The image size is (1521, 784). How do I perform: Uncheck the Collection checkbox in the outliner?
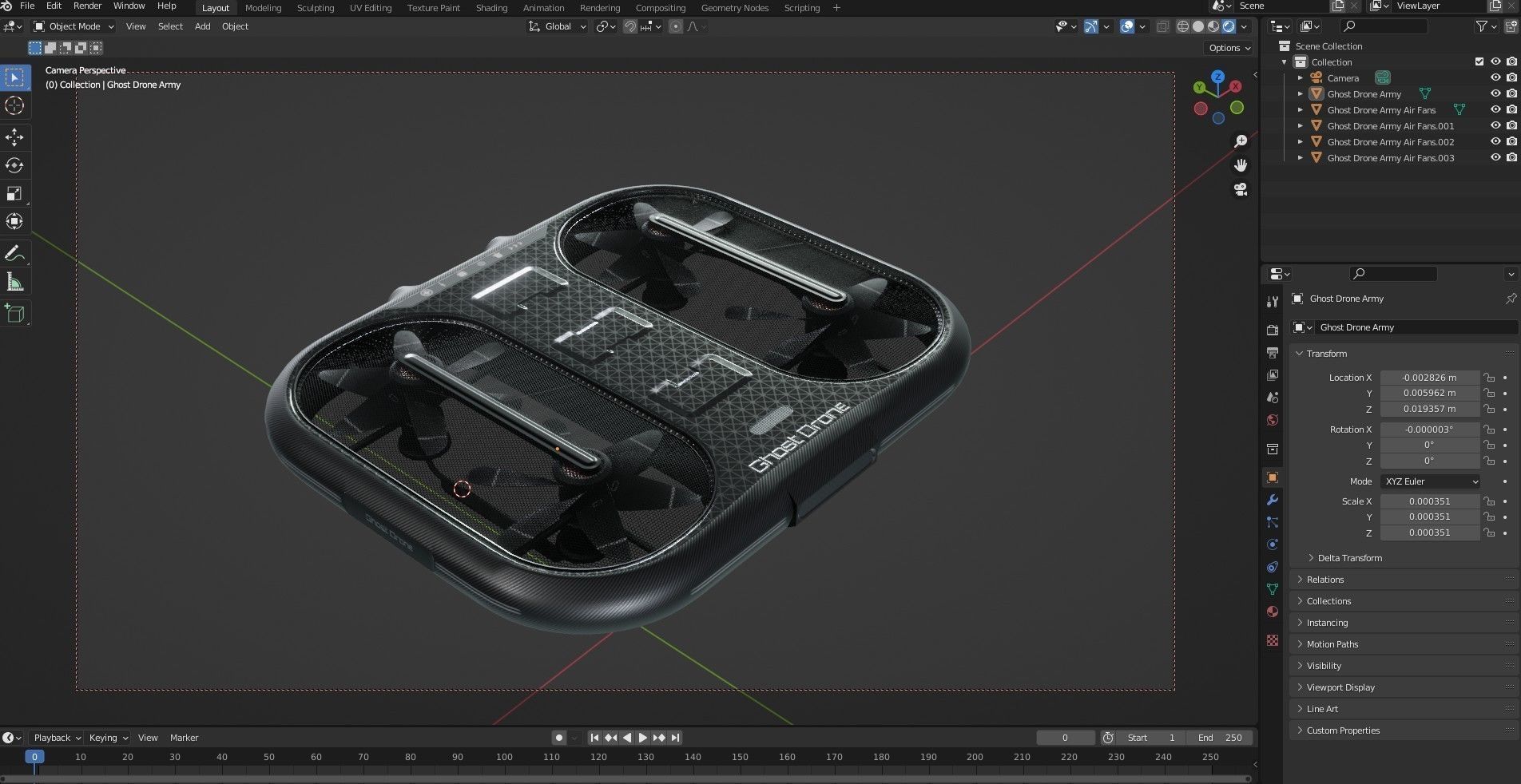(x=1479, y=61)
